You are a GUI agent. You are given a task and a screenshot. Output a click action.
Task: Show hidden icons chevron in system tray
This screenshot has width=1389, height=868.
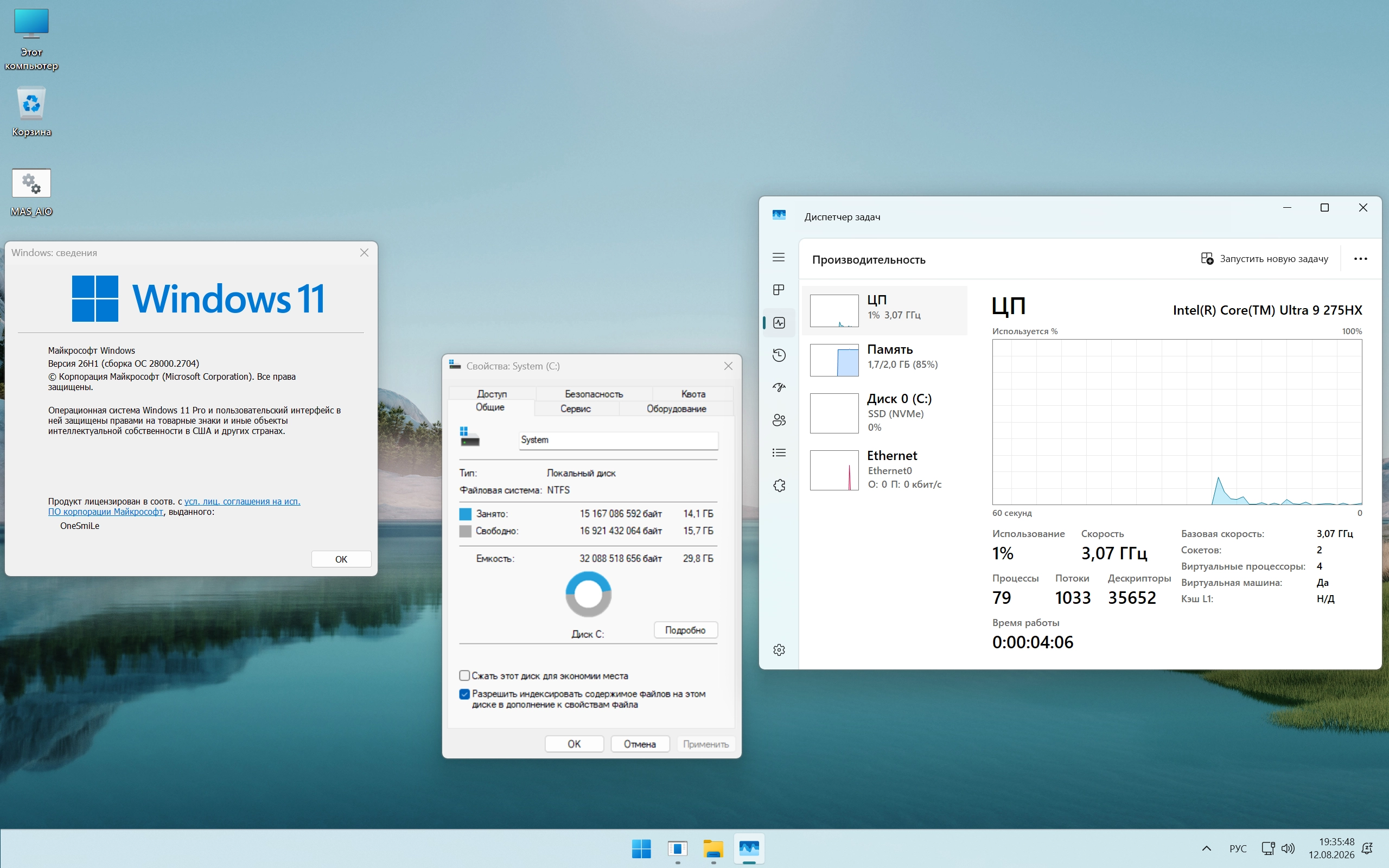point(1207,848)
